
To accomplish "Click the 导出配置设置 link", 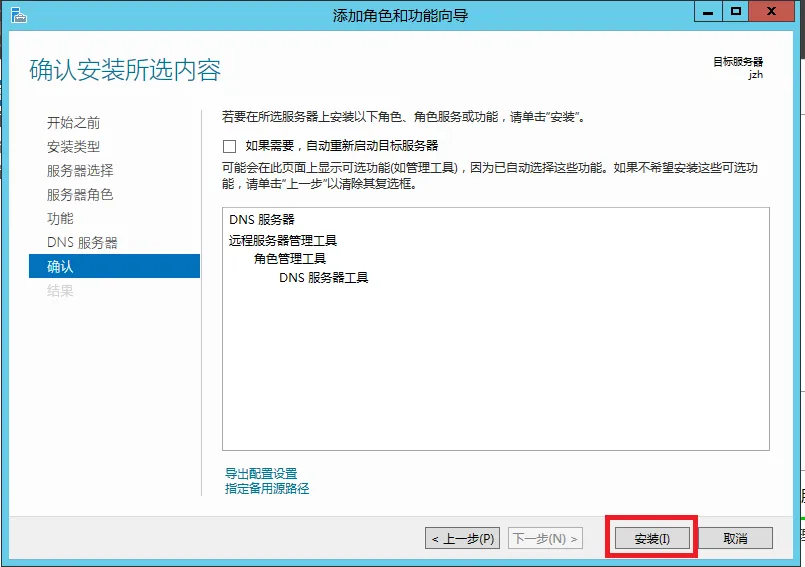I will click(x=261, y=474).
